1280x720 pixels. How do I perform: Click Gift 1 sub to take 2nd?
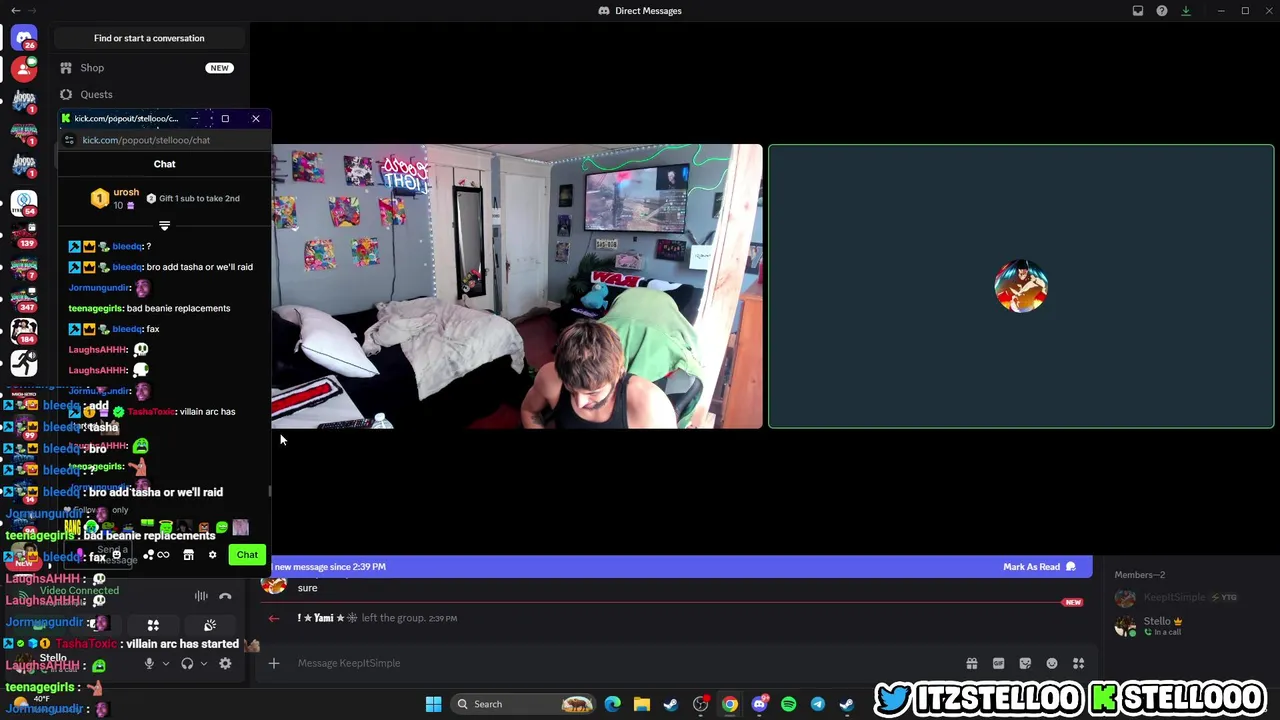coord(193,198)
